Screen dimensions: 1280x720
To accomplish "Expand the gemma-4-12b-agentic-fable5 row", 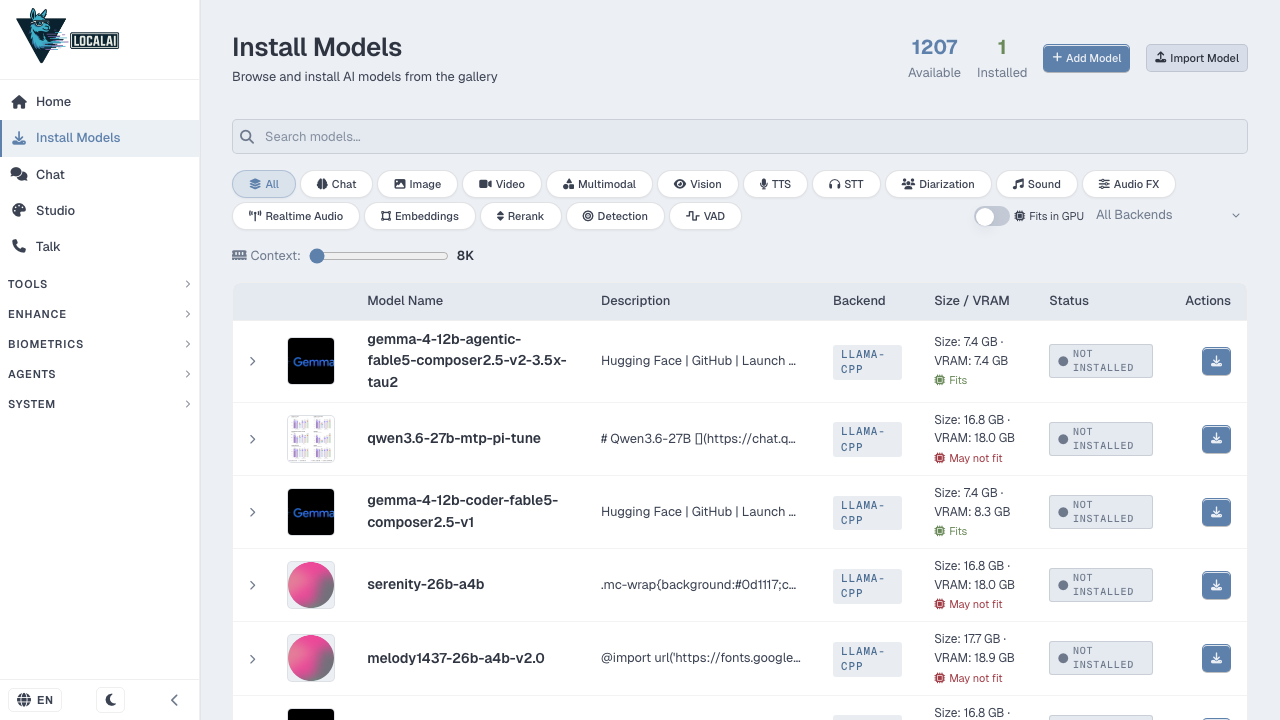I will point(253,361).
